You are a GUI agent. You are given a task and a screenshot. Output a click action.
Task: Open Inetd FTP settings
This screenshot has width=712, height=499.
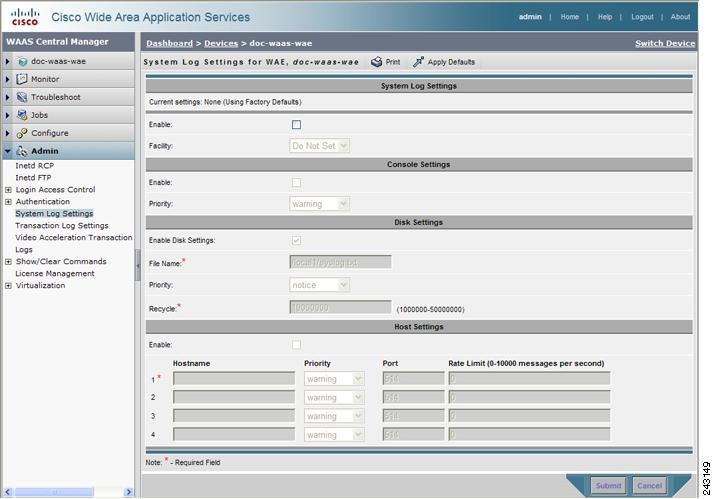[x=33, y=178]
